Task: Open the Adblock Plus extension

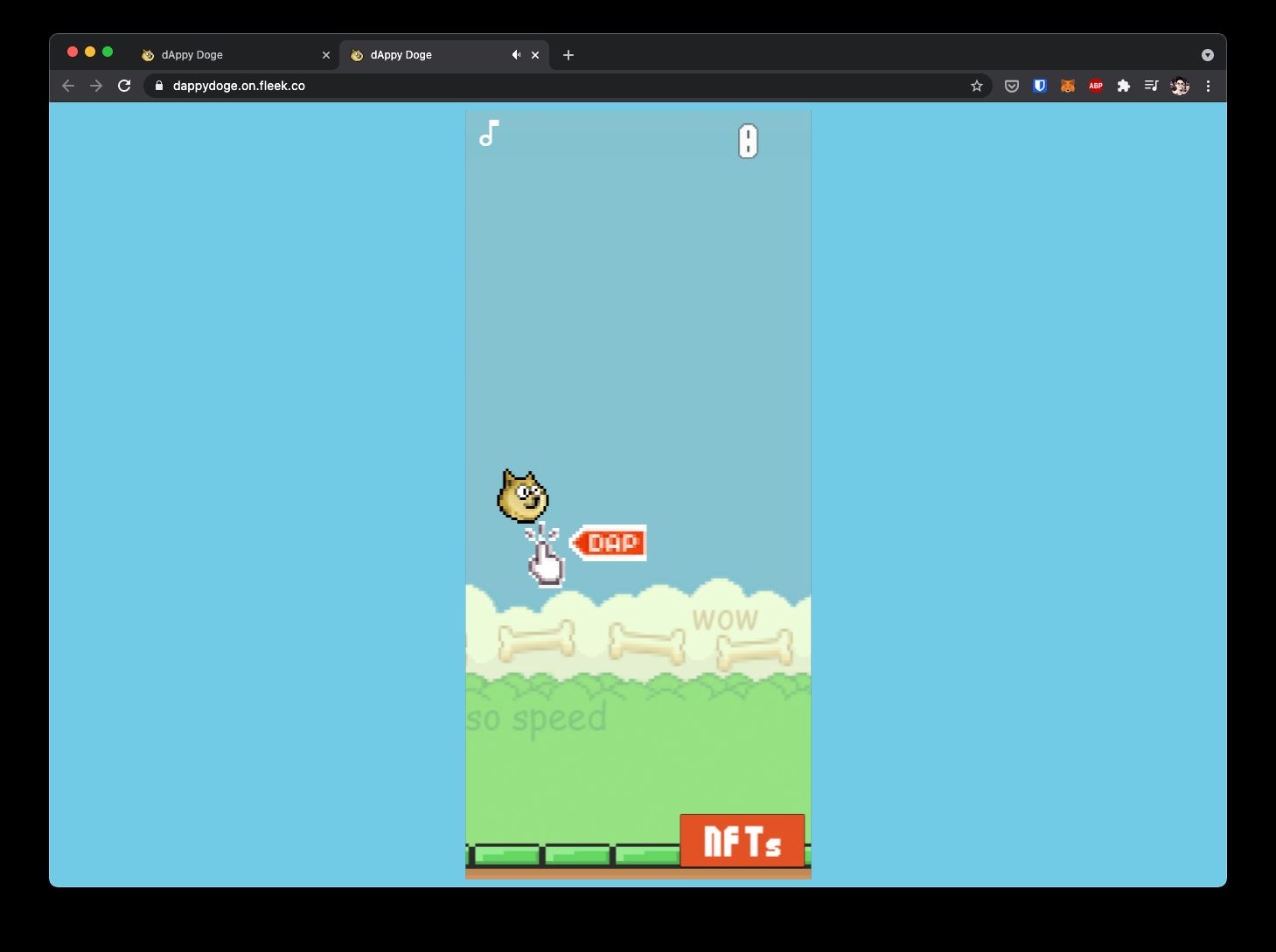Action: pyautogui.click(x=1096, y=86)
